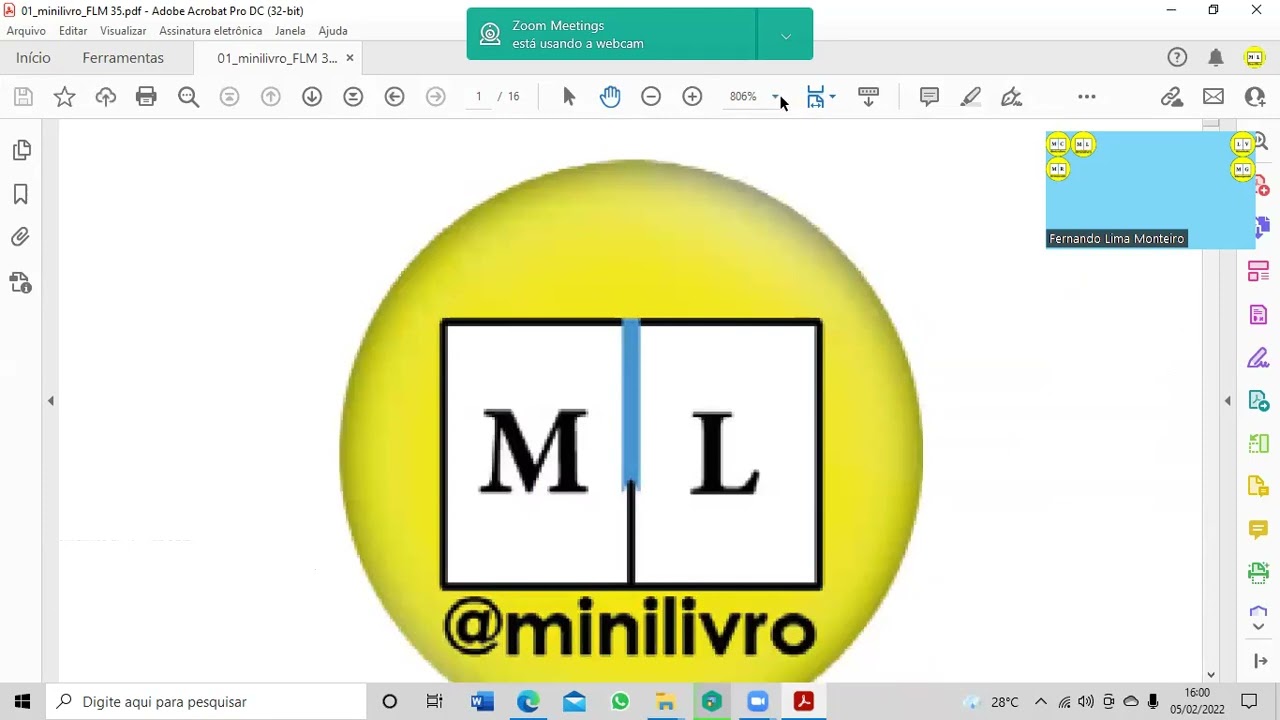Open the Export PDF tool in right pane
The width and height of the screenshot is (1280, 720).
[x=1258, y=401]
